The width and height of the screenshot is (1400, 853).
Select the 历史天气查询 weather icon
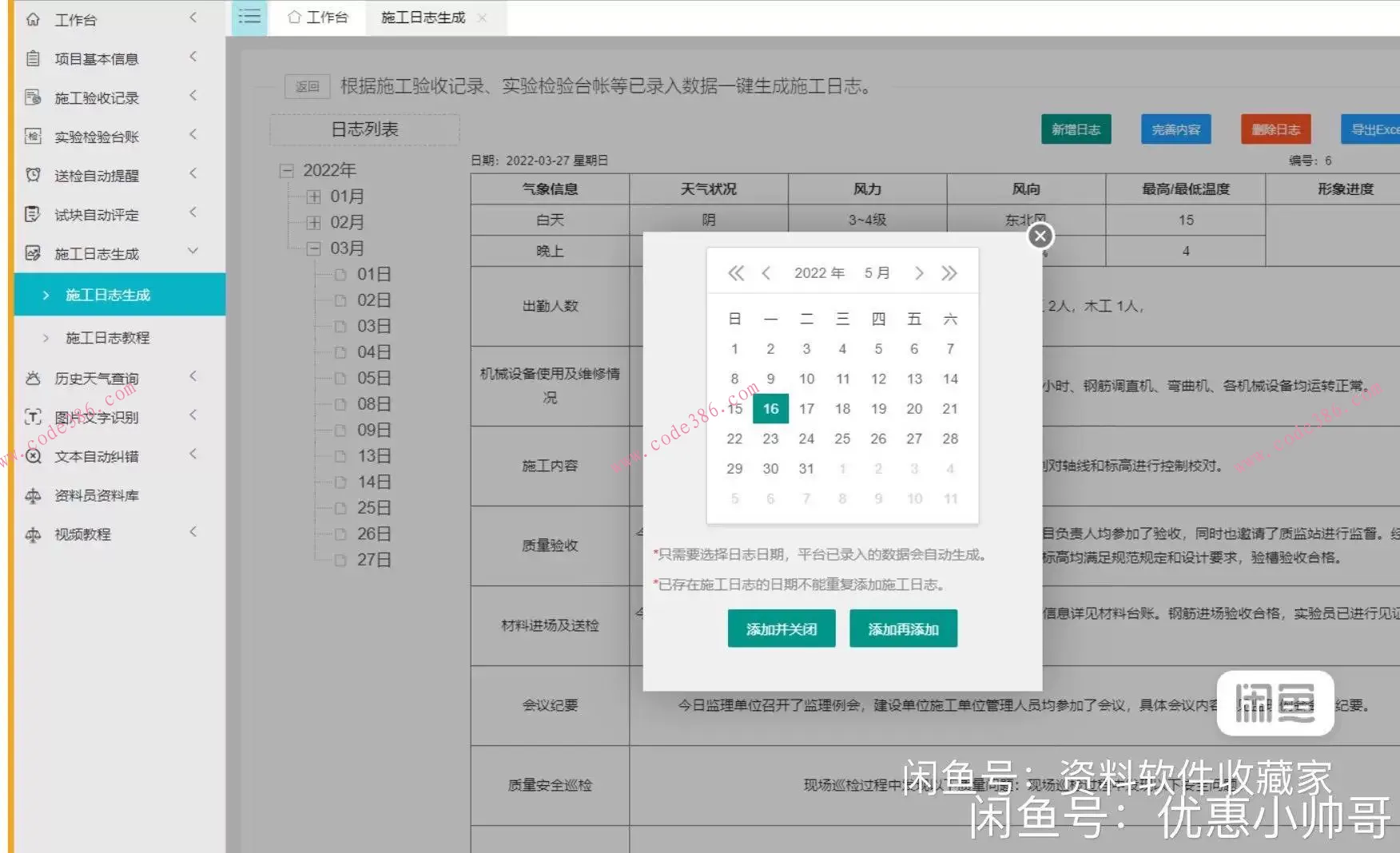click(31, 377)
